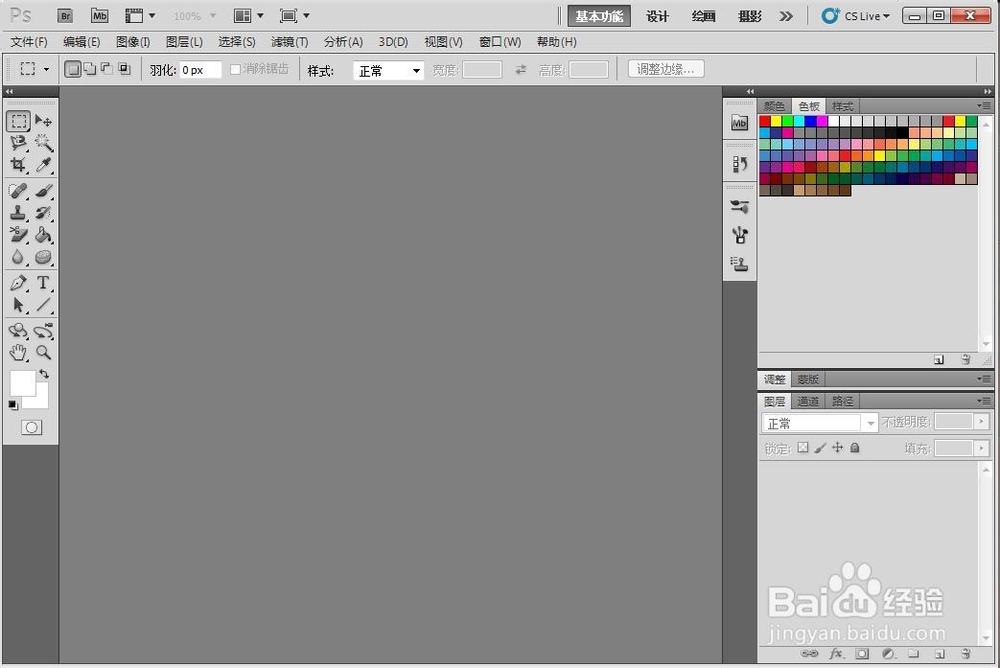Open the 文件(F) menu
The height and width of the screenshot is (668, 1000).
(29, 42)
